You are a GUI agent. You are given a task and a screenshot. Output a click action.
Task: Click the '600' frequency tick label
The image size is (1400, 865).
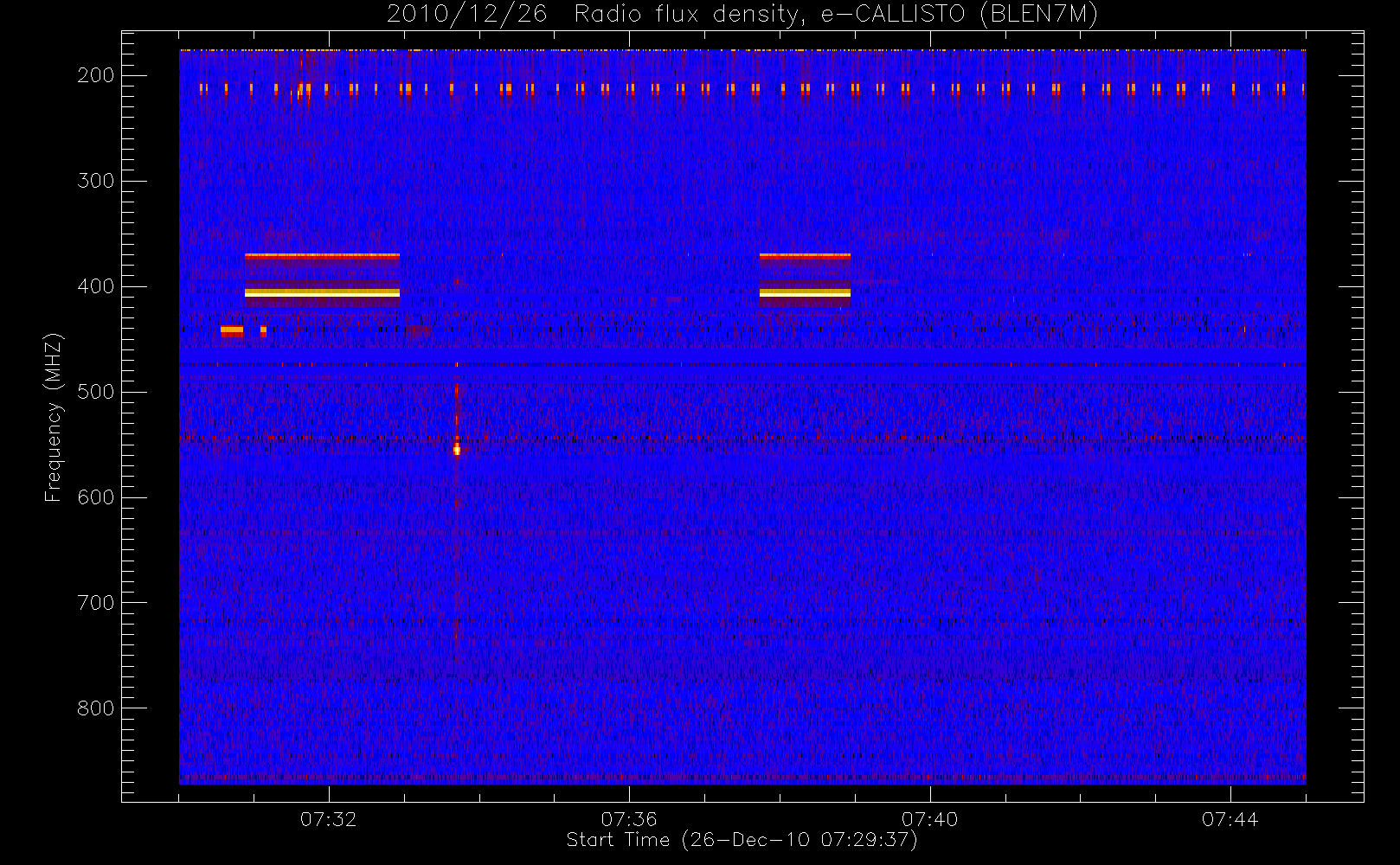coord(95,497)
